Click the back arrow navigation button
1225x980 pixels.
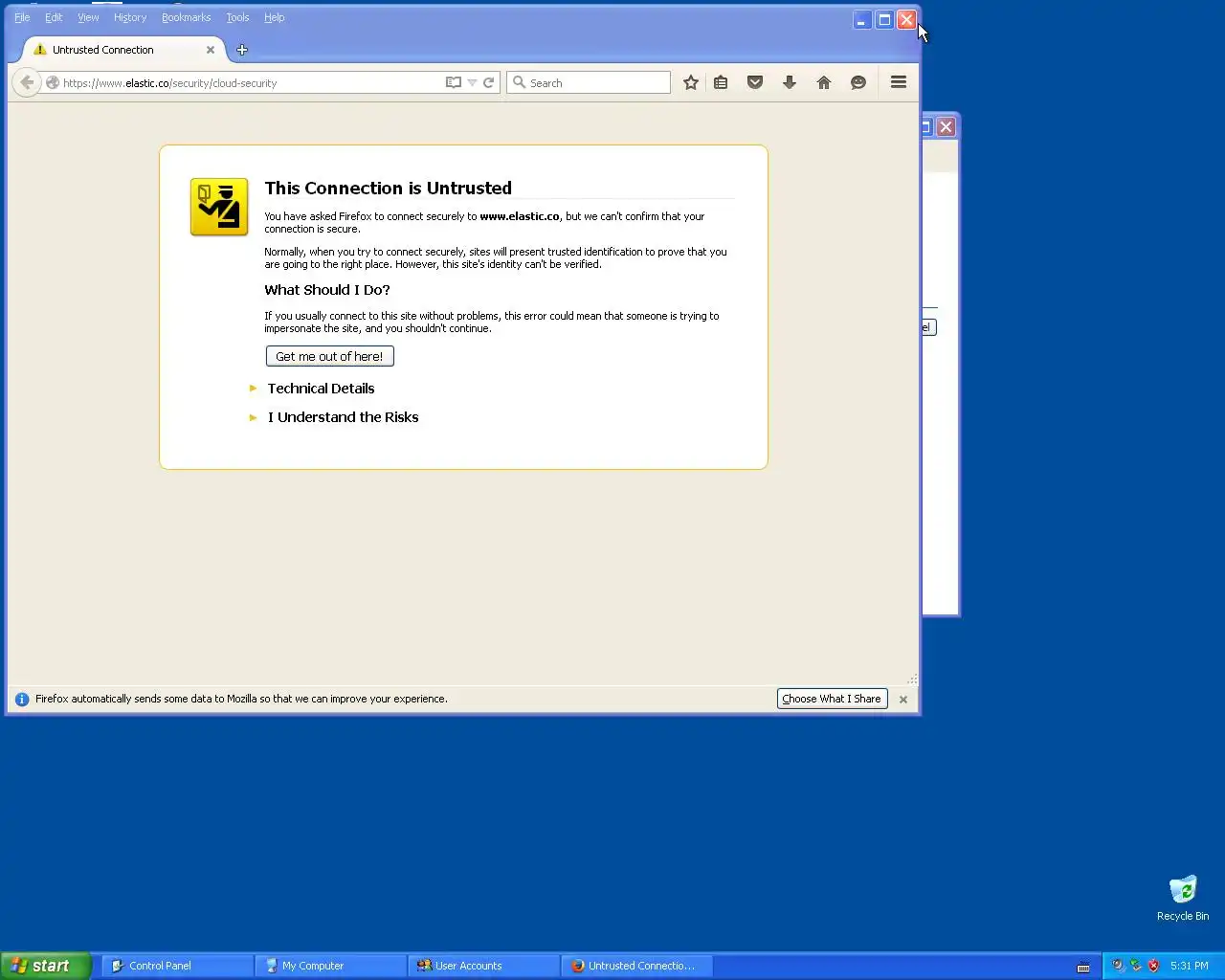tap(27, 82)
